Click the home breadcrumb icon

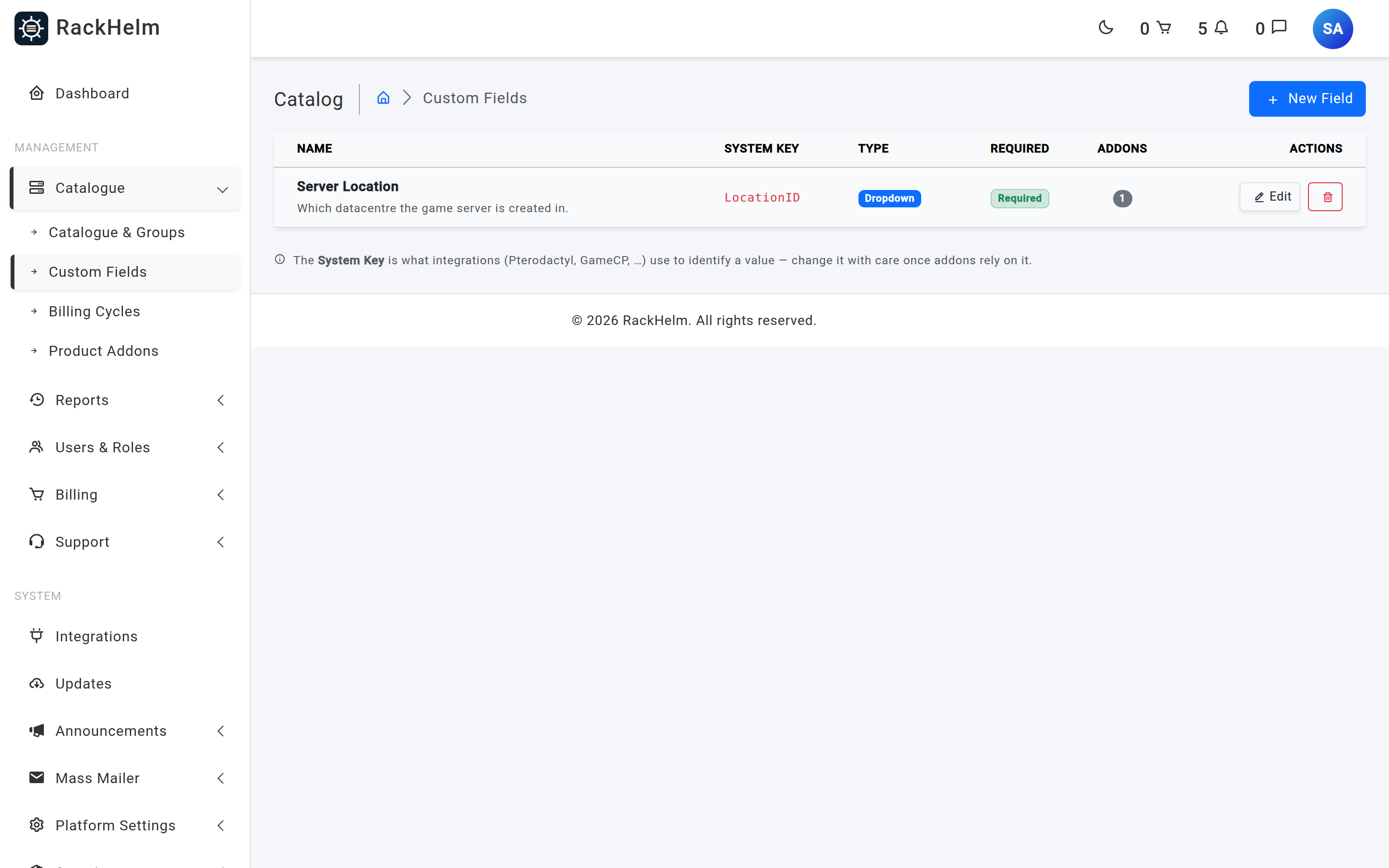pyautogui.click(x=383, y=98)
